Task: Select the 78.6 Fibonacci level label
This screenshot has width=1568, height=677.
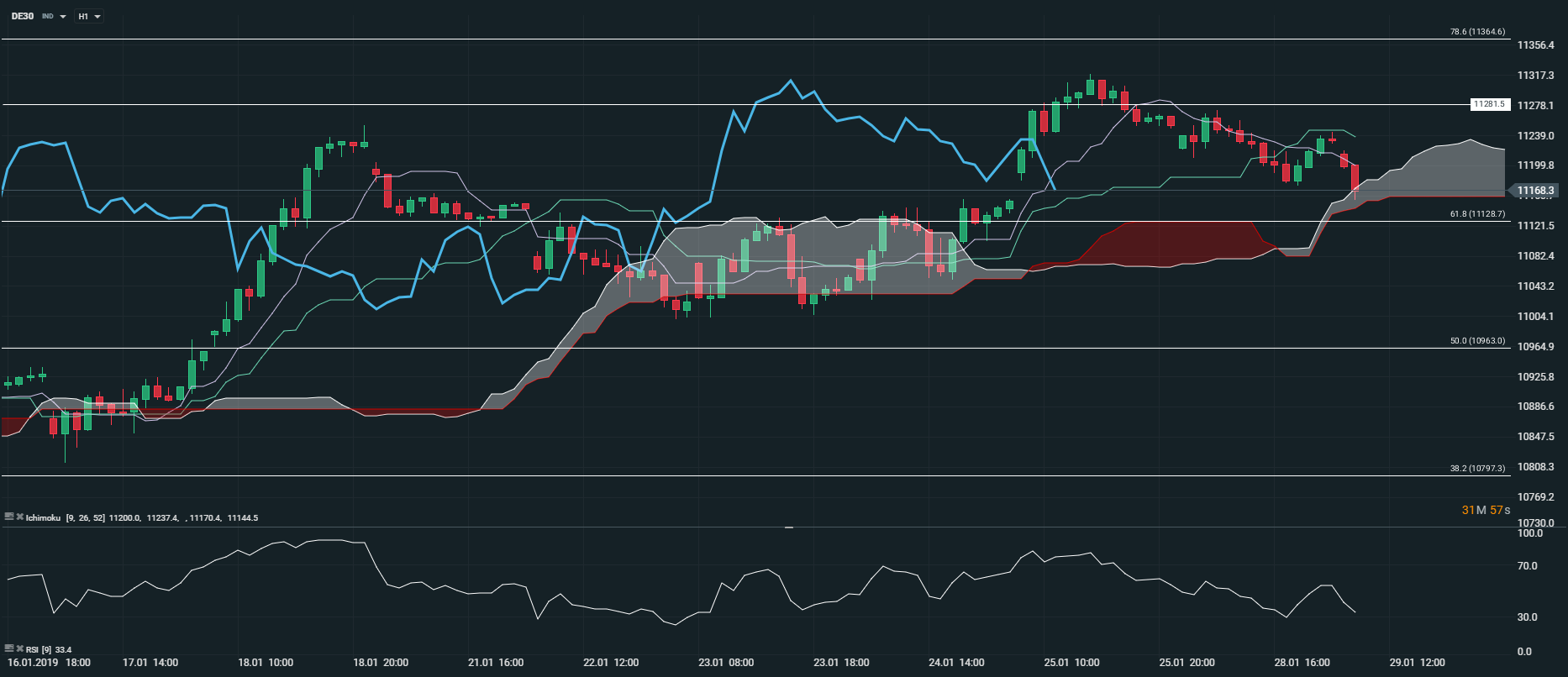Action: (1477, 32)
